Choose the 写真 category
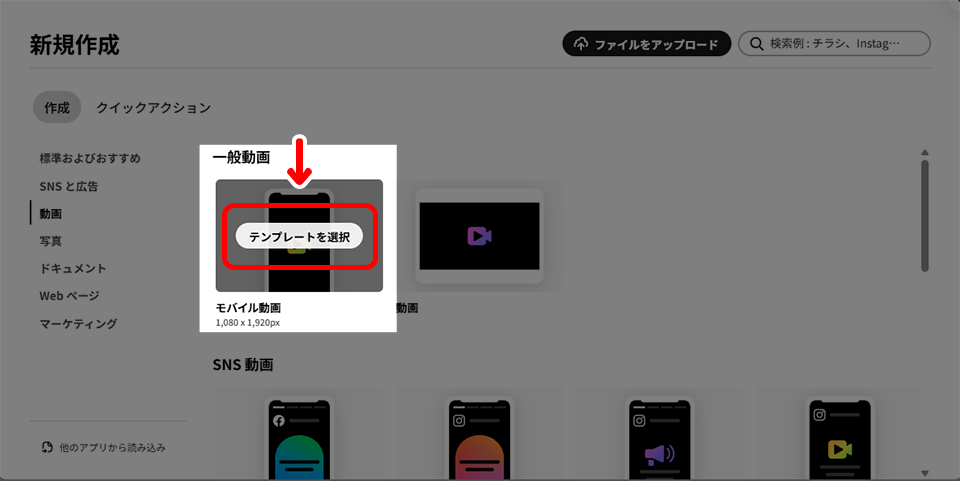 tap(51, 241)
